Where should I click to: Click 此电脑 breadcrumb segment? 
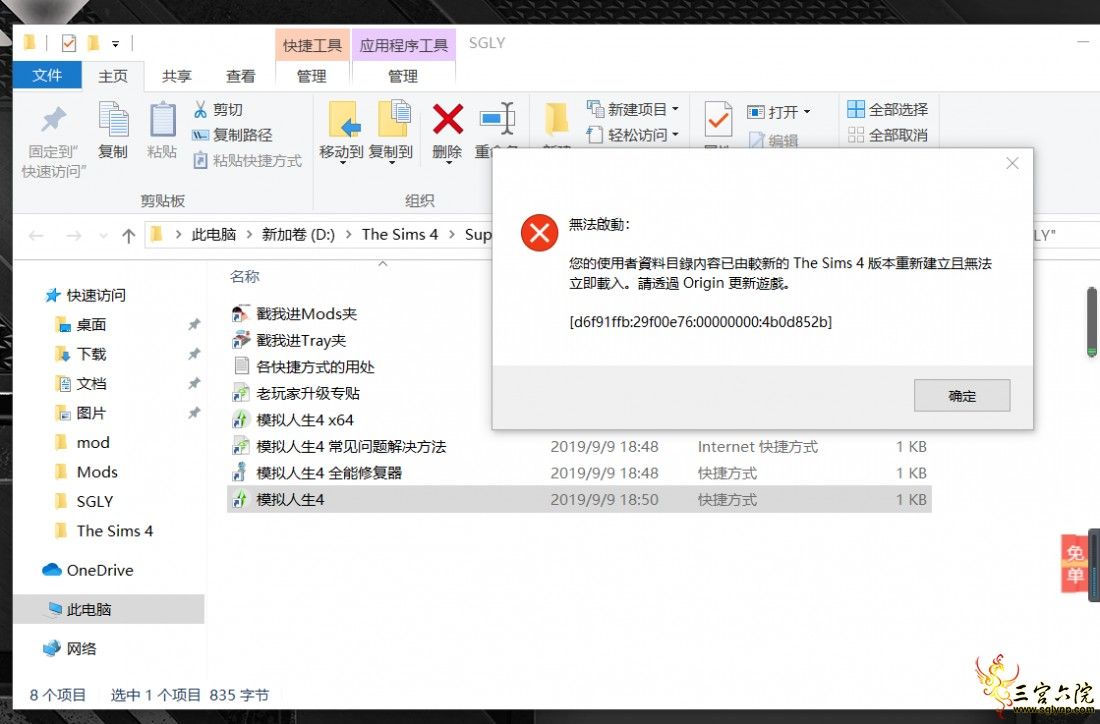tap(214, 235)
